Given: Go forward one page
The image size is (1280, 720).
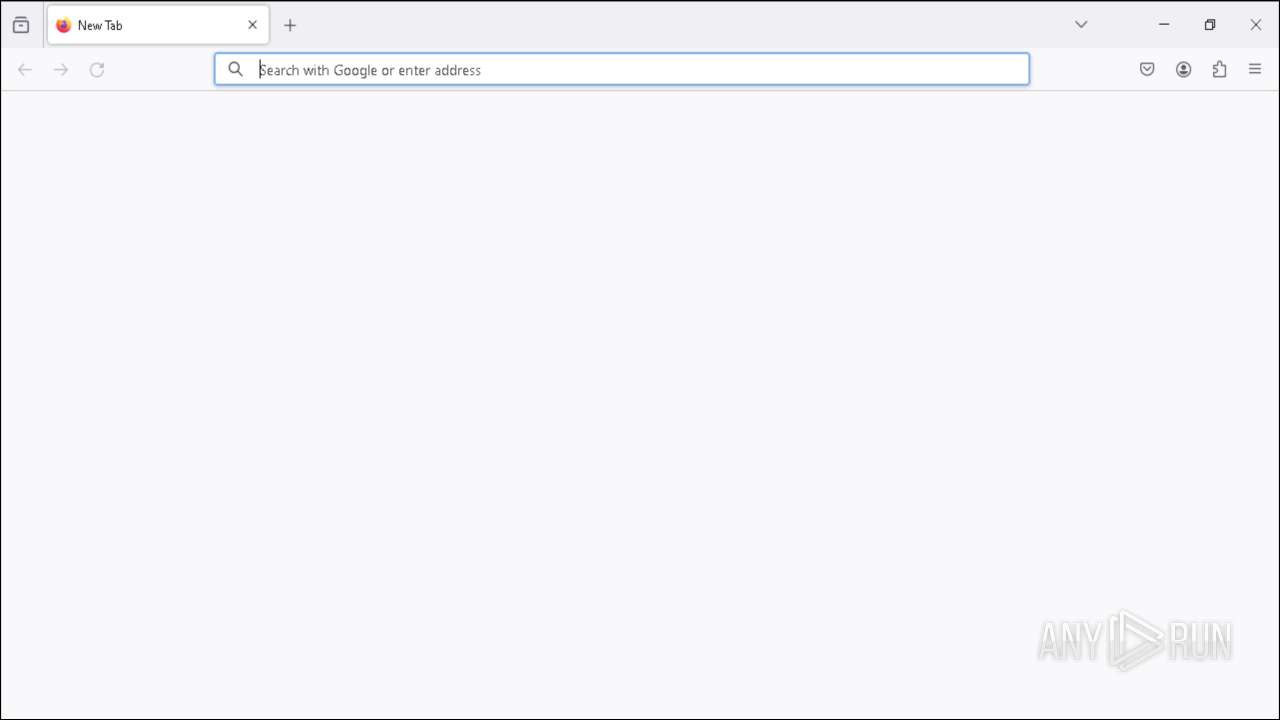Looking at the screenshot, I should 61,69.
